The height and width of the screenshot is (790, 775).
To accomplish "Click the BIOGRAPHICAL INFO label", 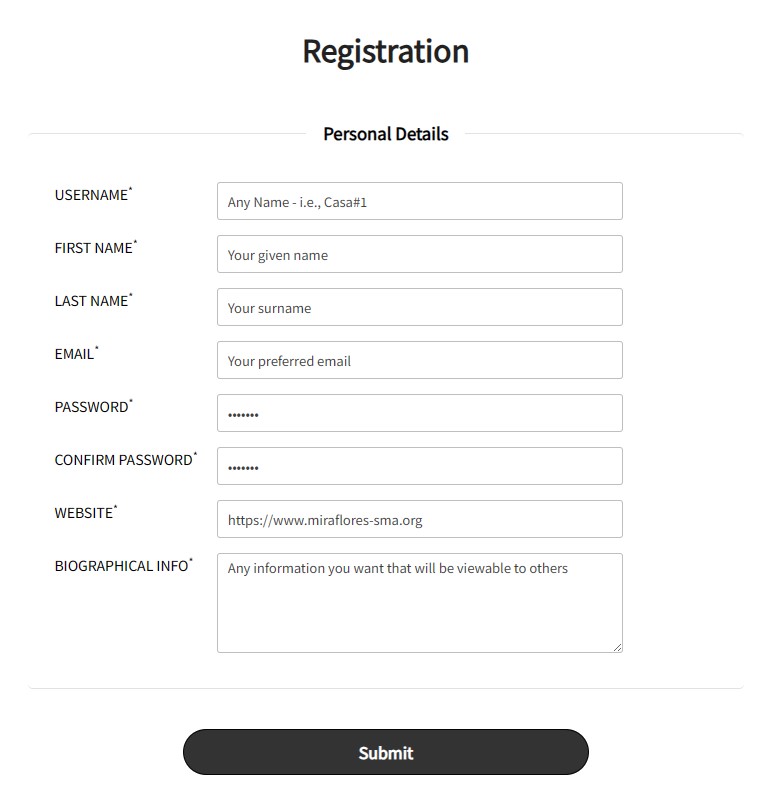I will click(x=121, y=566).
